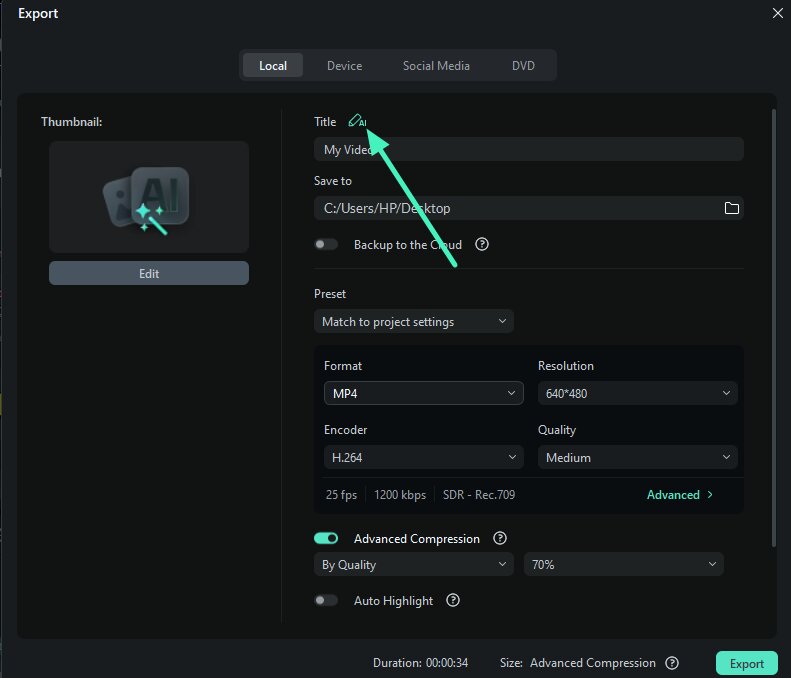Click the settings panel vertical scrollbar
This screenshot has width=791, height=678.
tap(773, 328)
